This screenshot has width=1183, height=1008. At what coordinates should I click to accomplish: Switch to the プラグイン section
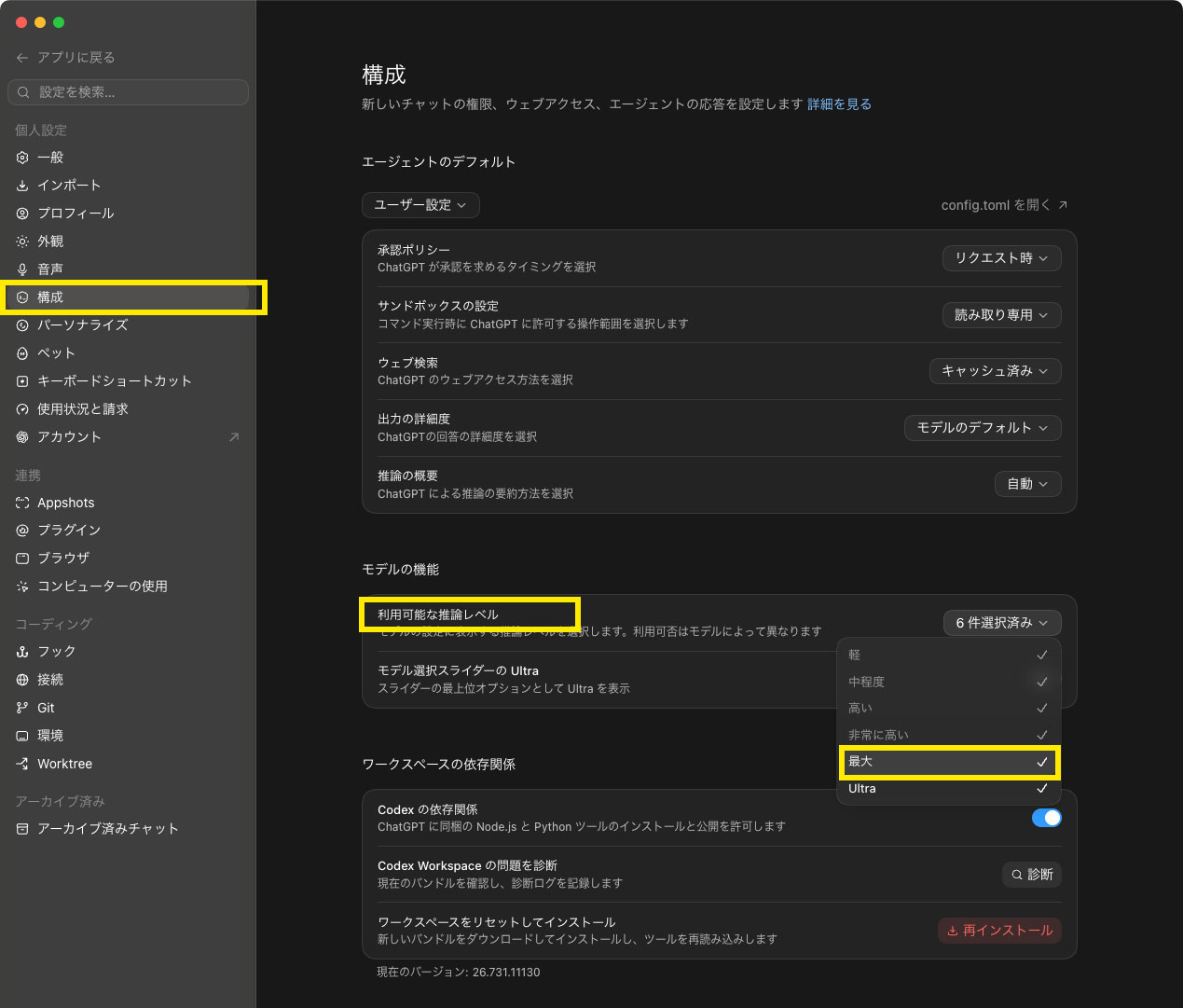point(128,531)
